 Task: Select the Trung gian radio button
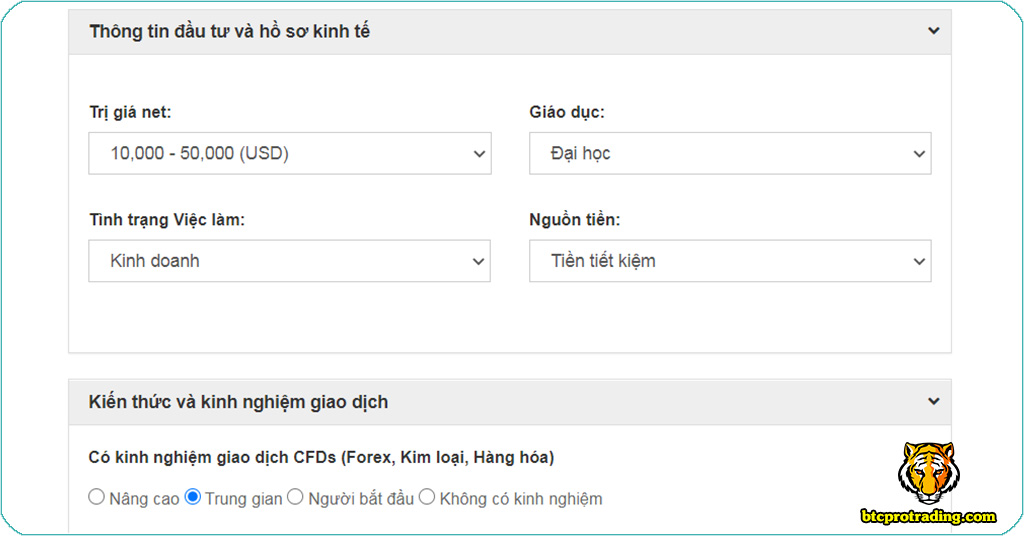coord(193,497)
